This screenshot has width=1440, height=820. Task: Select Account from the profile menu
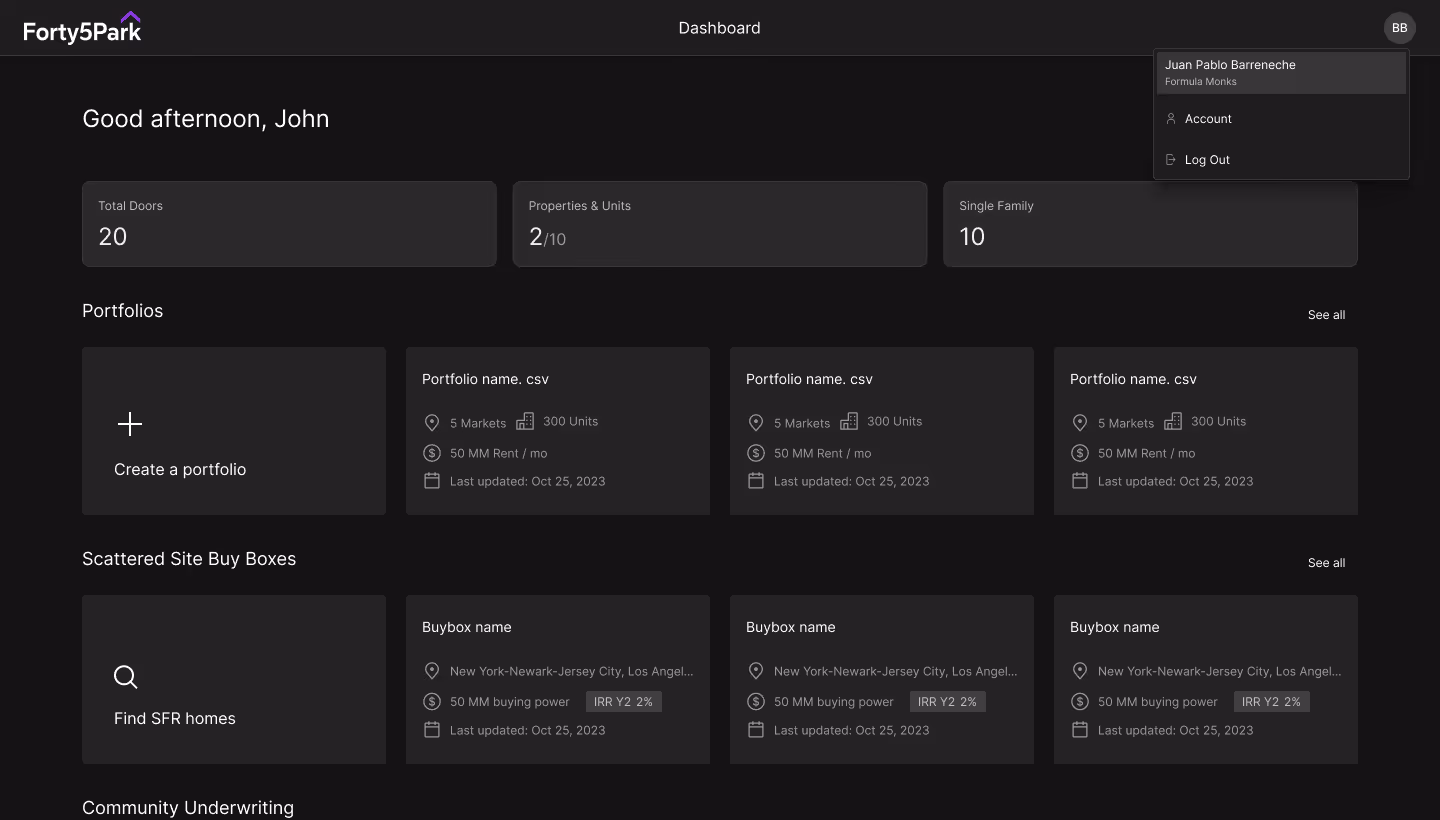pos(1208,119)
